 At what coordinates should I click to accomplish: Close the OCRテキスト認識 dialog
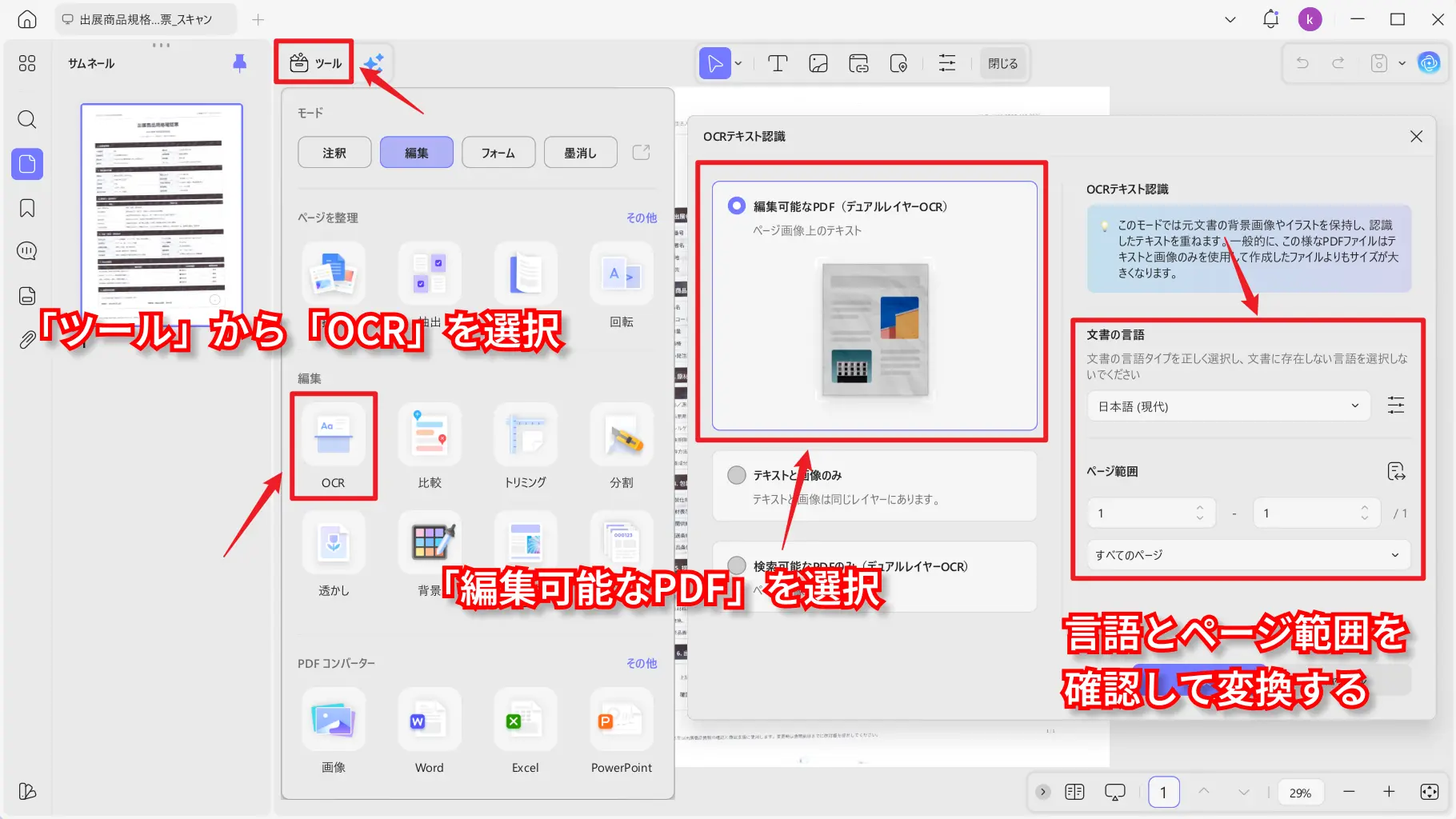pos(1416,136)
